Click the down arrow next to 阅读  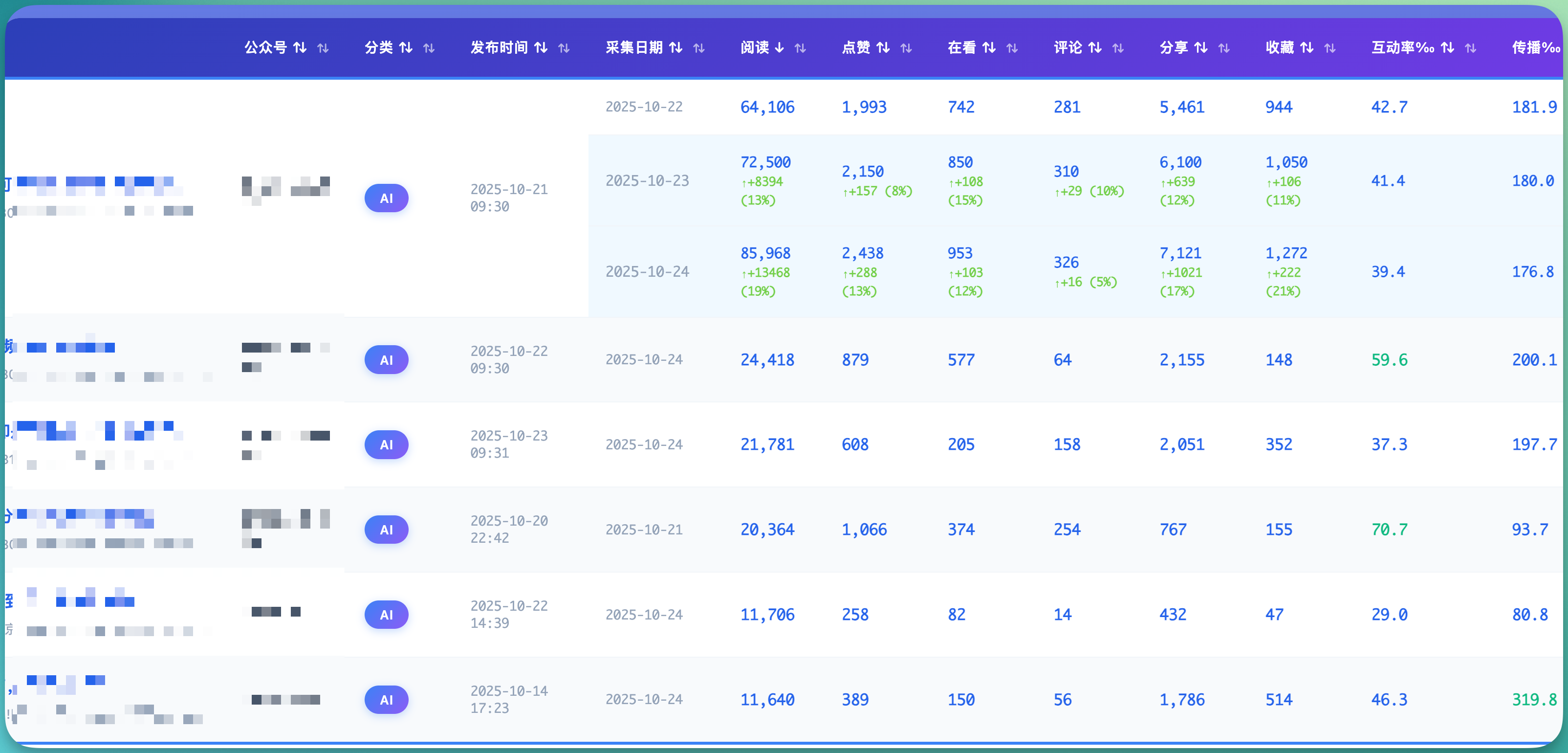click(779, 47)
